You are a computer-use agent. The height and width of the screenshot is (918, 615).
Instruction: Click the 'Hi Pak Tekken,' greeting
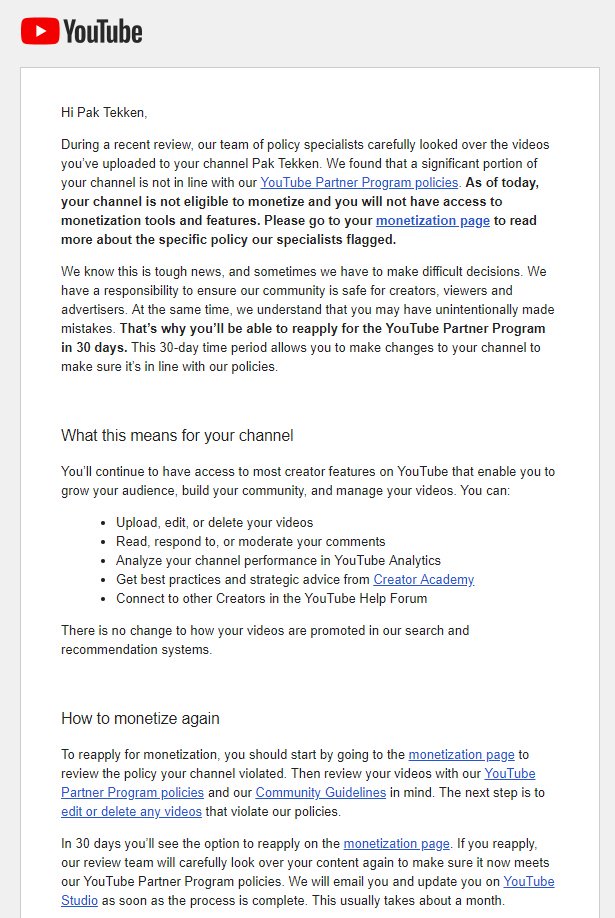(x=104, y=112)
